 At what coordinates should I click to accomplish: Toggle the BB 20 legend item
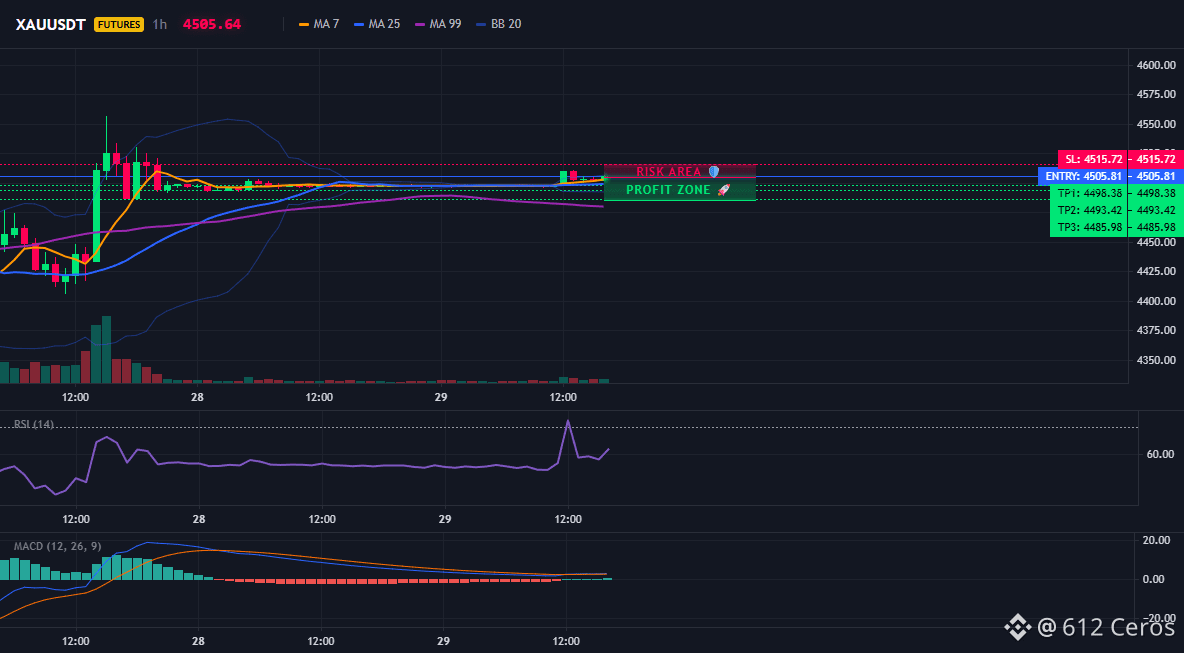[x=498, y=24]
